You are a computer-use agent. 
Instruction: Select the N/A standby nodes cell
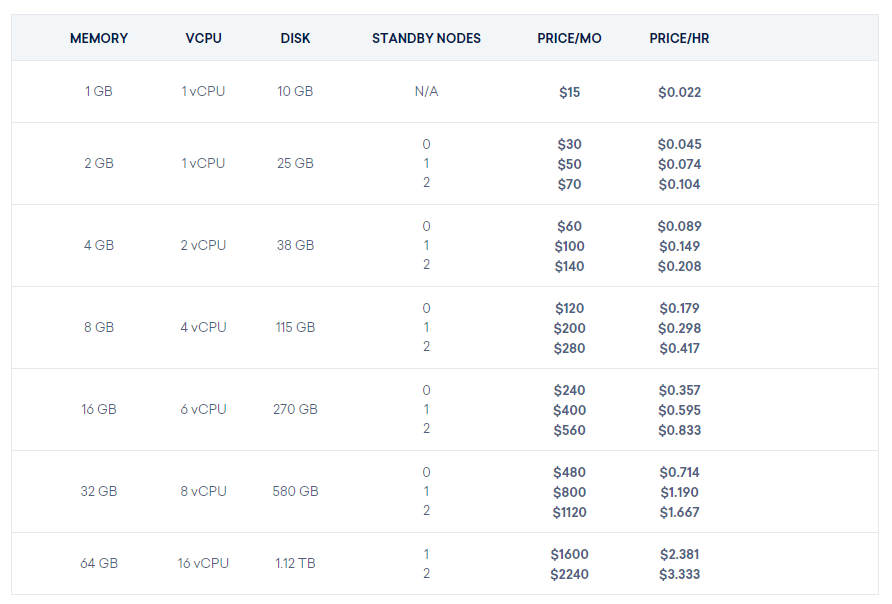click(x=426, y=92)
